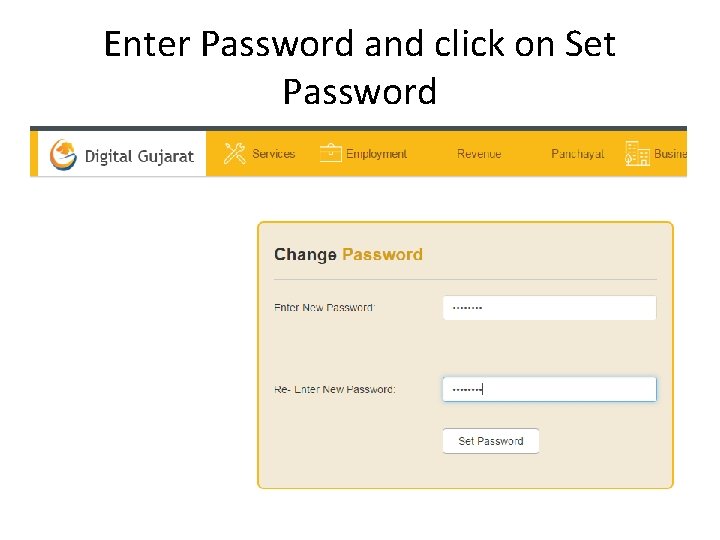
Task: Select the Revenue menu item
Action: coord(479,154)
